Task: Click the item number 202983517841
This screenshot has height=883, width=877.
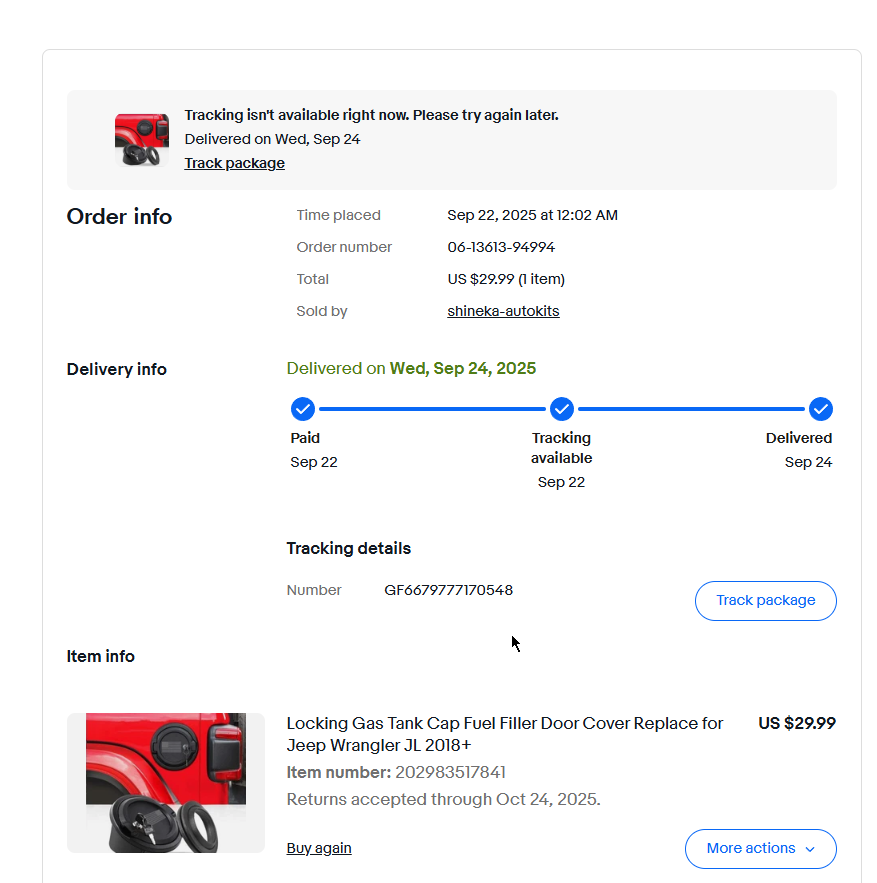Action: (450, 772)
